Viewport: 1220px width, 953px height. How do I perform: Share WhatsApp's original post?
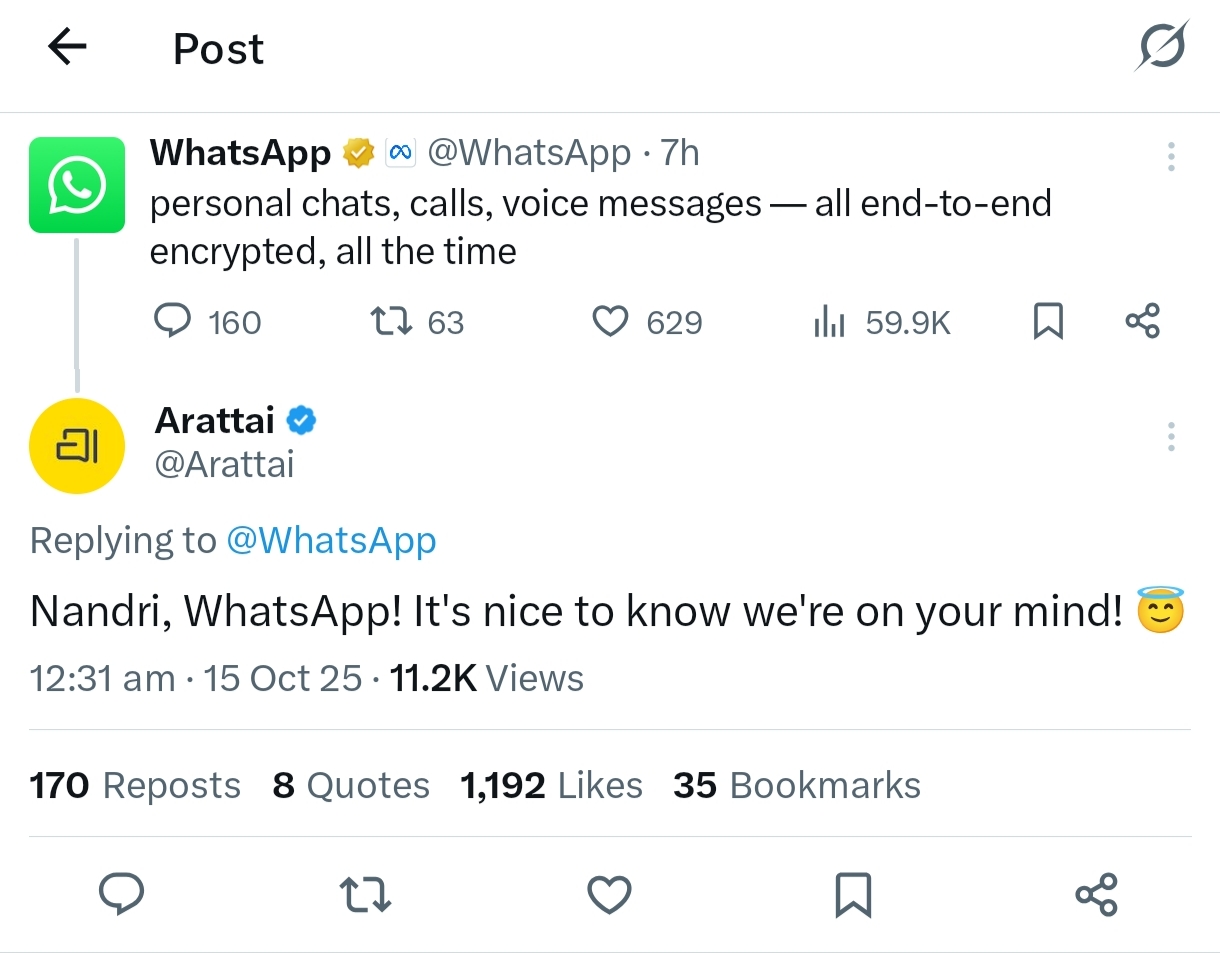(x=1142, y=321)
